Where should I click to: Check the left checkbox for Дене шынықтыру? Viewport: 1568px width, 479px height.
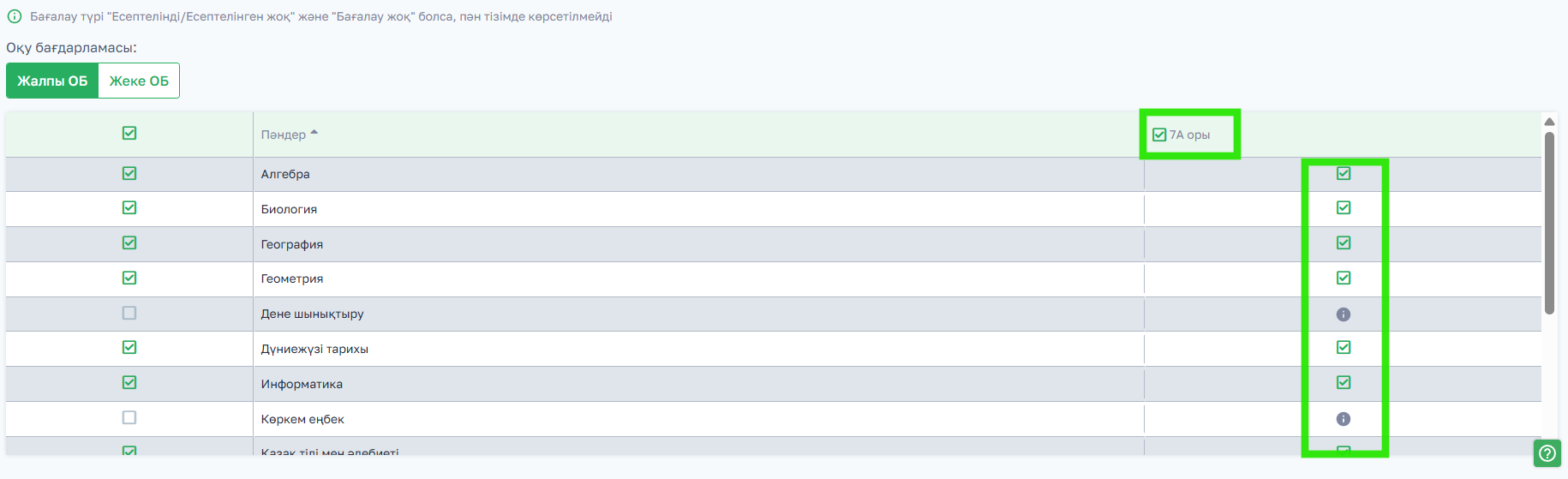click(x=129, y=313)
